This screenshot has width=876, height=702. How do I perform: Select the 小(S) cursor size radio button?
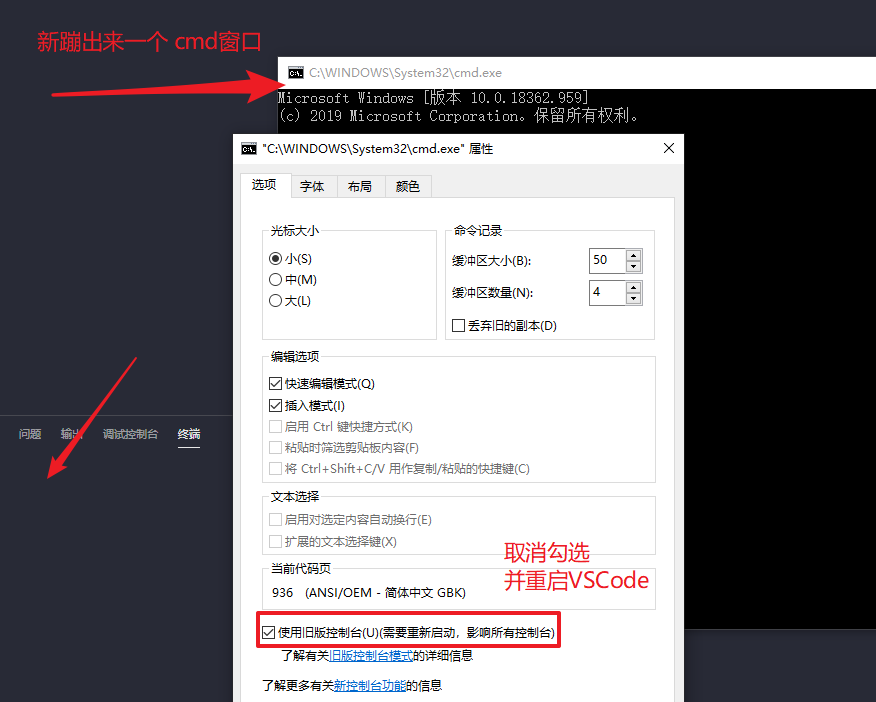pos(275,259)
